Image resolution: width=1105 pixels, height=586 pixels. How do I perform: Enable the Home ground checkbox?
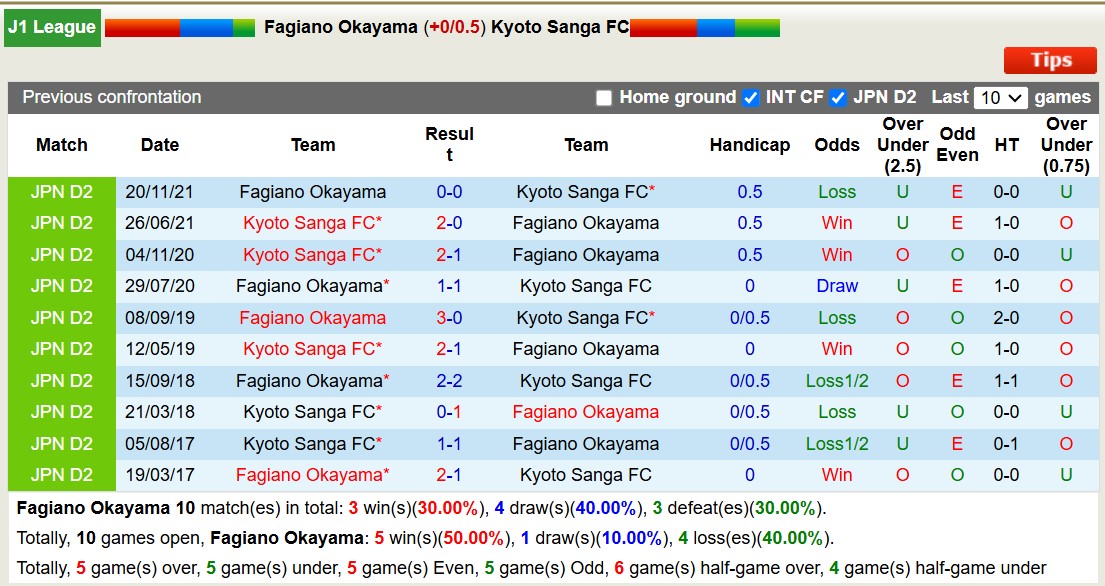click(604, 97)
